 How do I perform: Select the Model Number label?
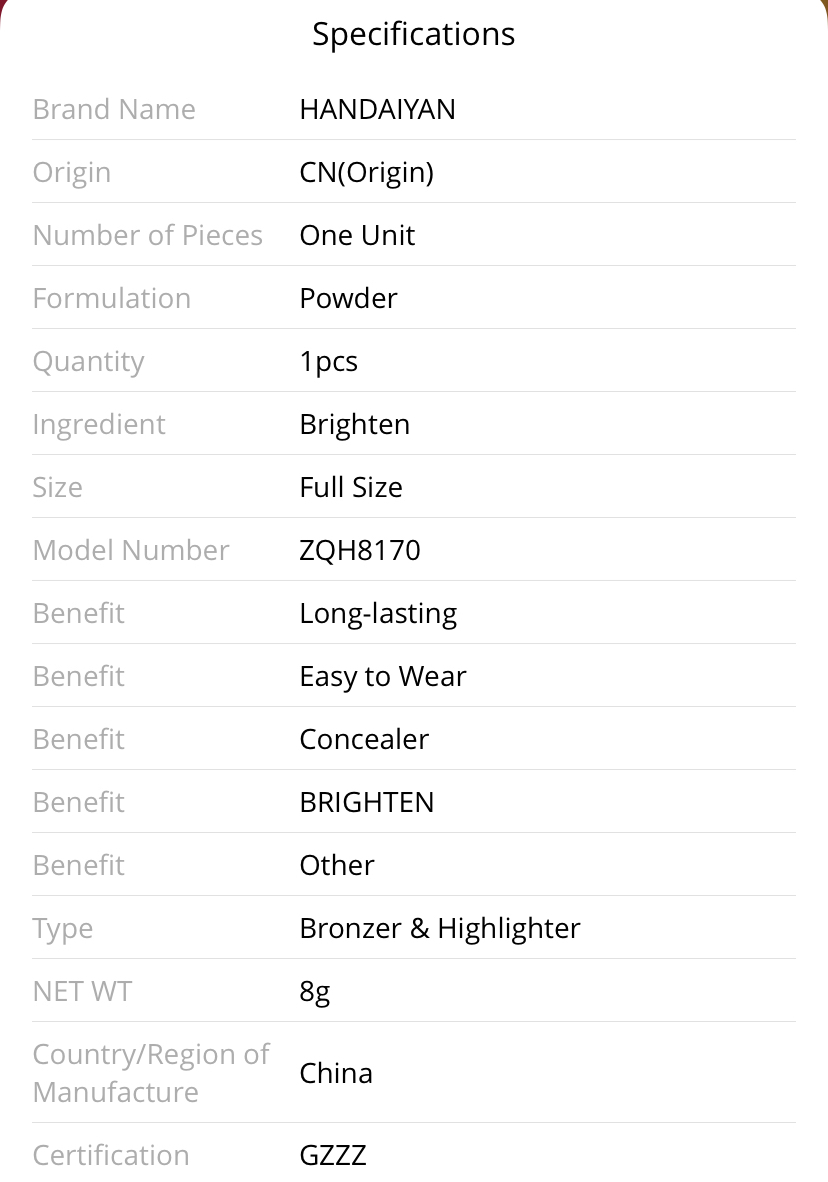point(130,550)
